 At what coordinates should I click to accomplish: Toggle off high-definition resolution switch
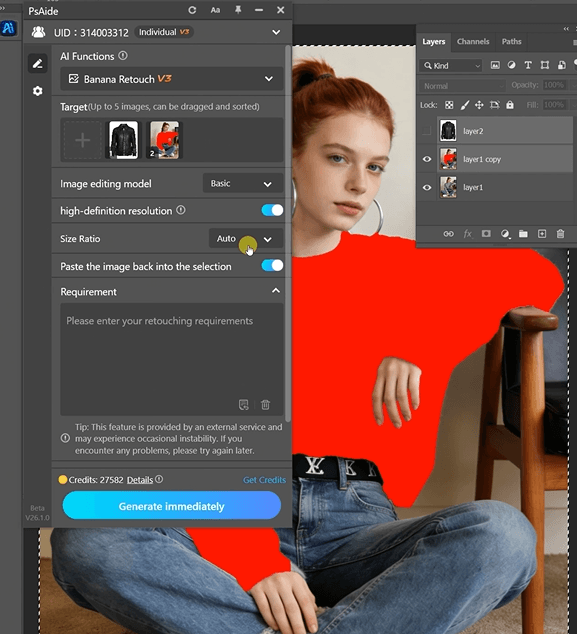[272, 210]
